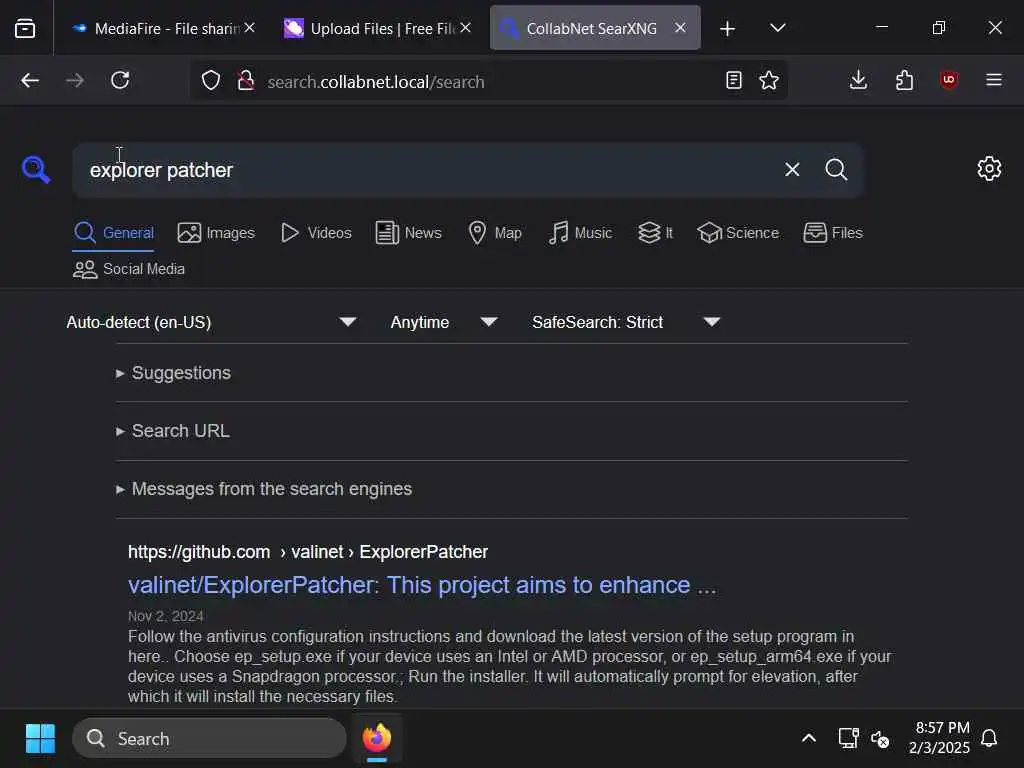Click the github.com result URL breadcrumb
Image resolution: width=1024 pixels, height=768 pixels.
pos(308,552)
